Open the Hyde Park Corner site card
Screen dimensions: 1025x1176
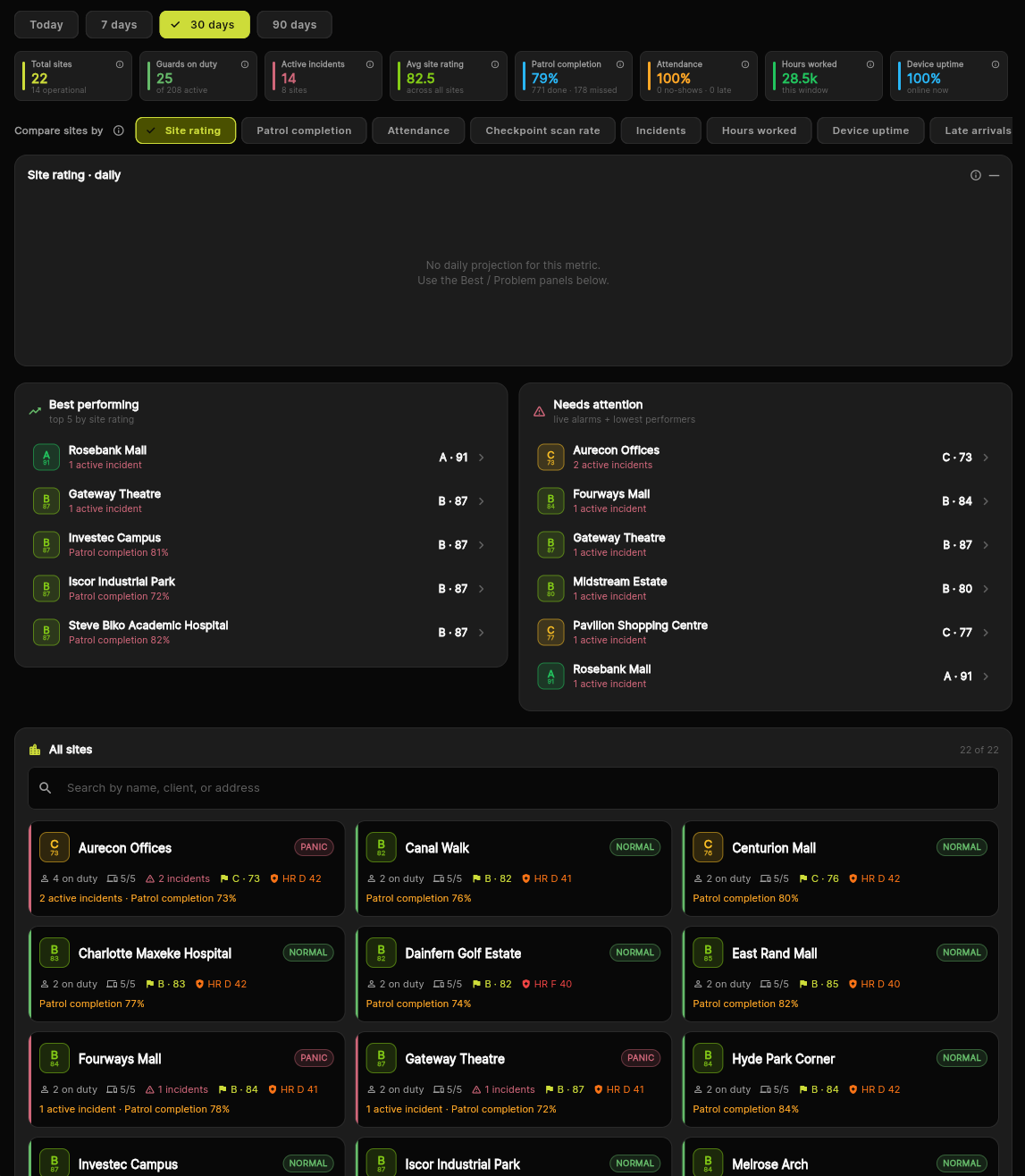(x=840, y=1079)
